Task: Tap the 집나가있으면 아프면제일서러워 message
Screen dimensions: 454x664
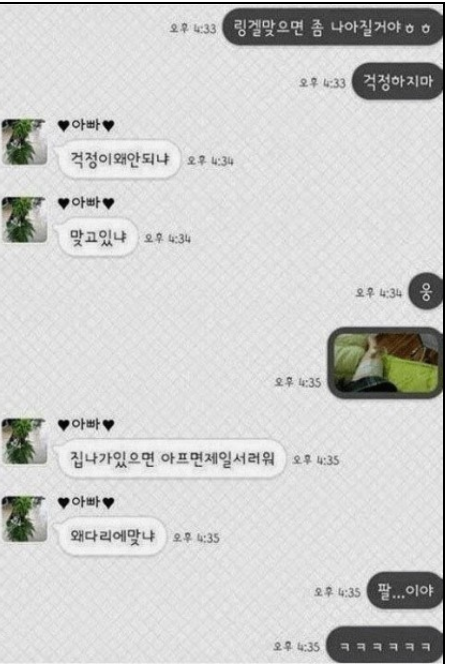Action: [171, 459]
